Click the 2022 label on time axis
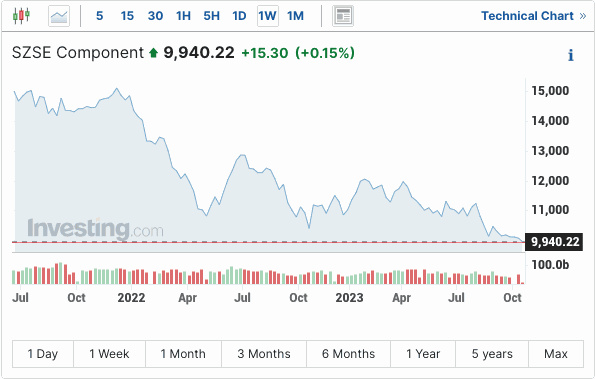Screen dimensions: 595x379 (x=131, y=298)
